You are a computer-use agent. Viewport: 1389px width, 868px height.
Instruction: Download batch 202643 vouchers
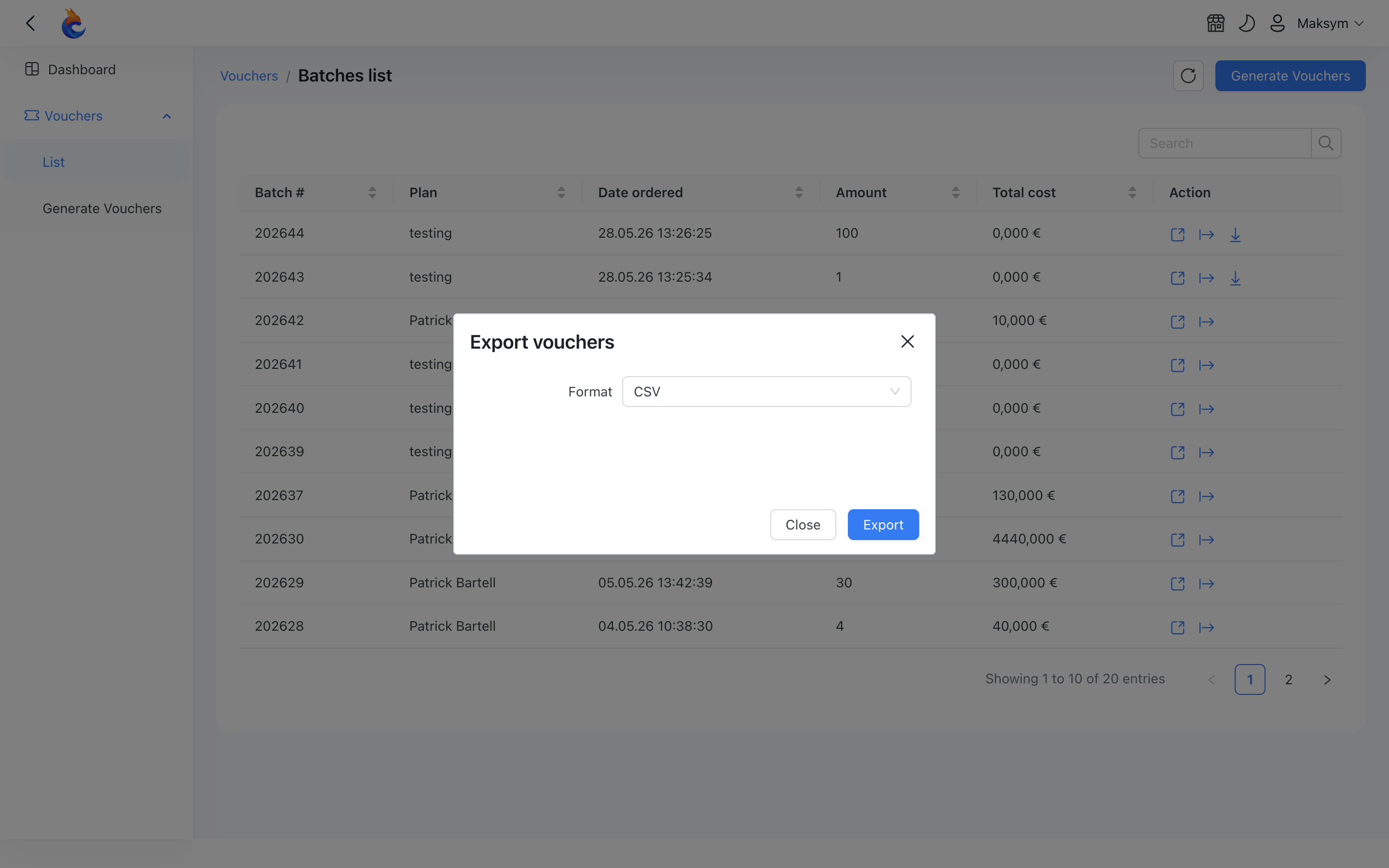(1235, 278)
